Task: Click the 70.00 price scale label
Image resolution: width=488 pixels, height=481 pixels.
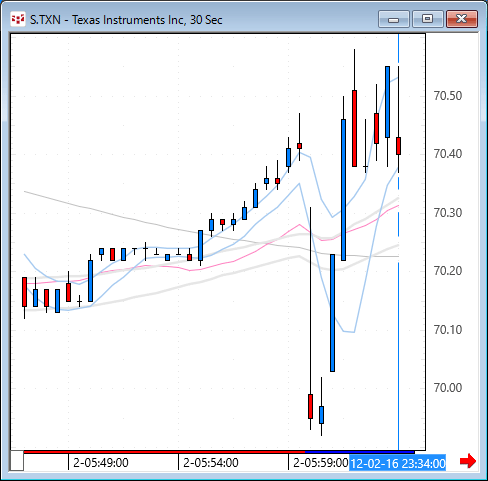Action: click(x=448, y=388)
